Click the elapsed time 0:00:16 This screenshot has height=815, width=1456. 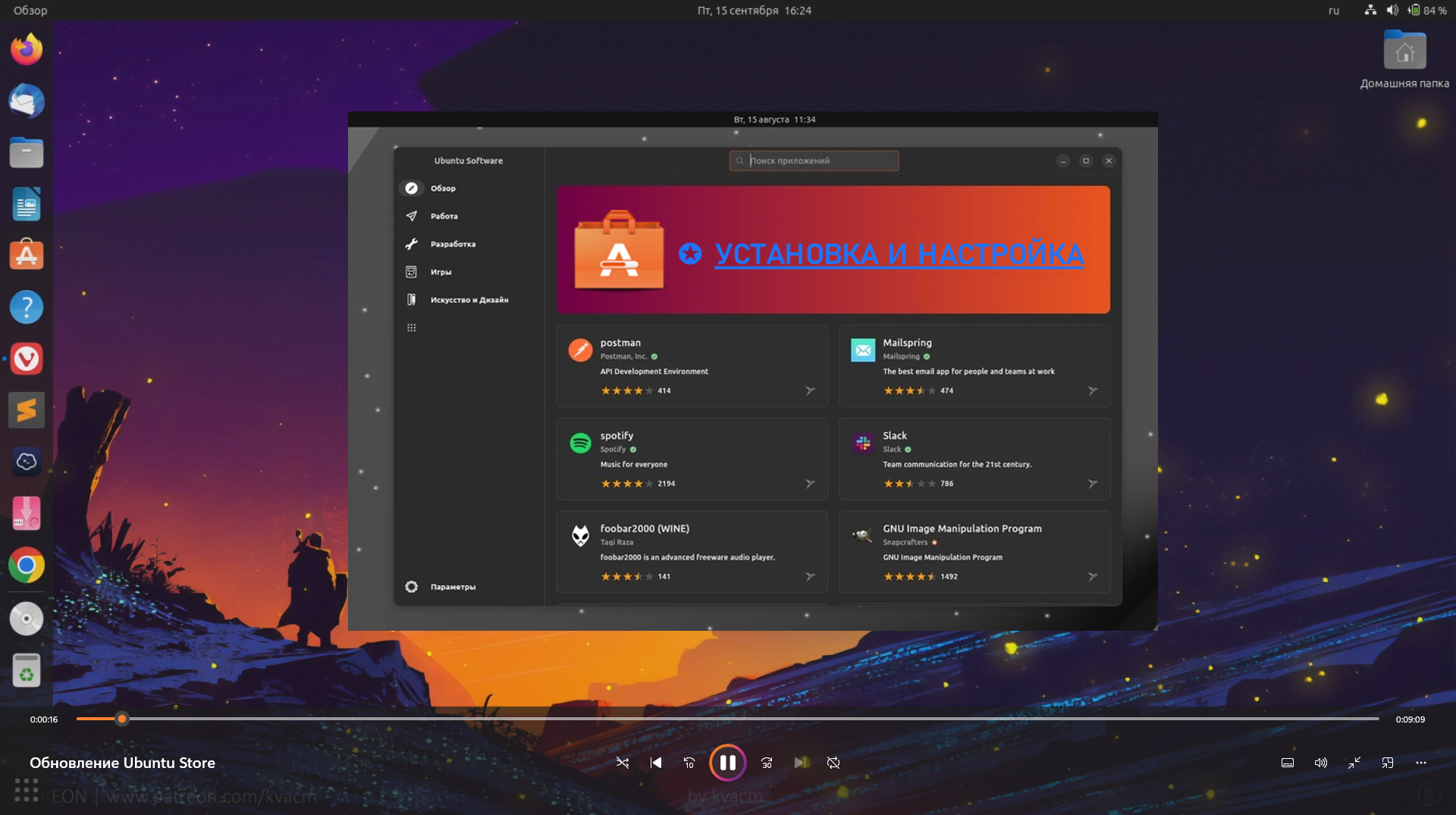pyautogui.click(x=44, y=719)
